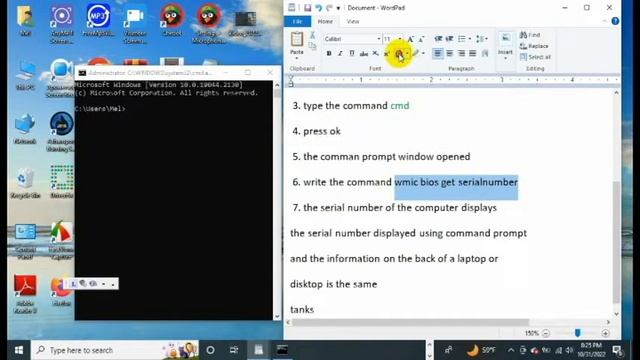The height and width of the screenshot is (360, 640).
Task: Click the Redo arrow in quick access toolbar
Action: point(329,8)
